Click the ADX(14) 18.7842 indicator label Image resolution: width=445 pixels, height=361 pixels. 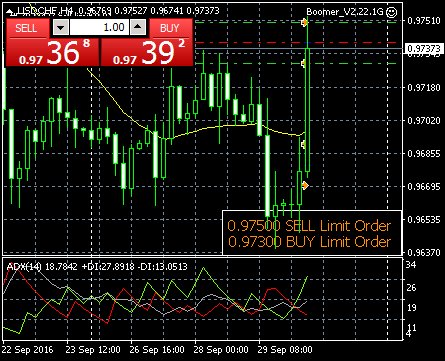click(42, 267)
